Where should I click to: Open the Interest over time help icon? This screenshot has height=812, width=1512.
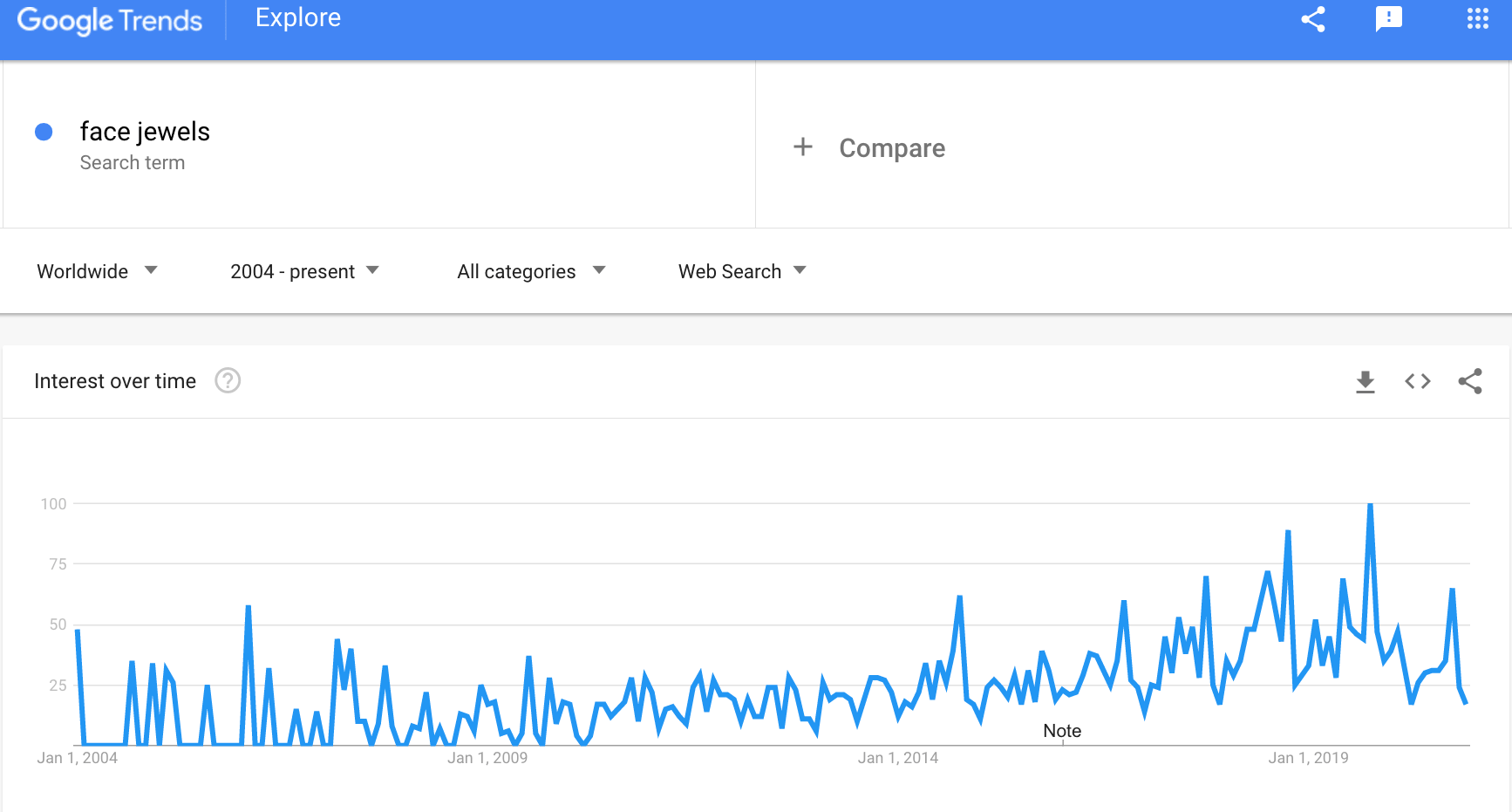point(228,381)
